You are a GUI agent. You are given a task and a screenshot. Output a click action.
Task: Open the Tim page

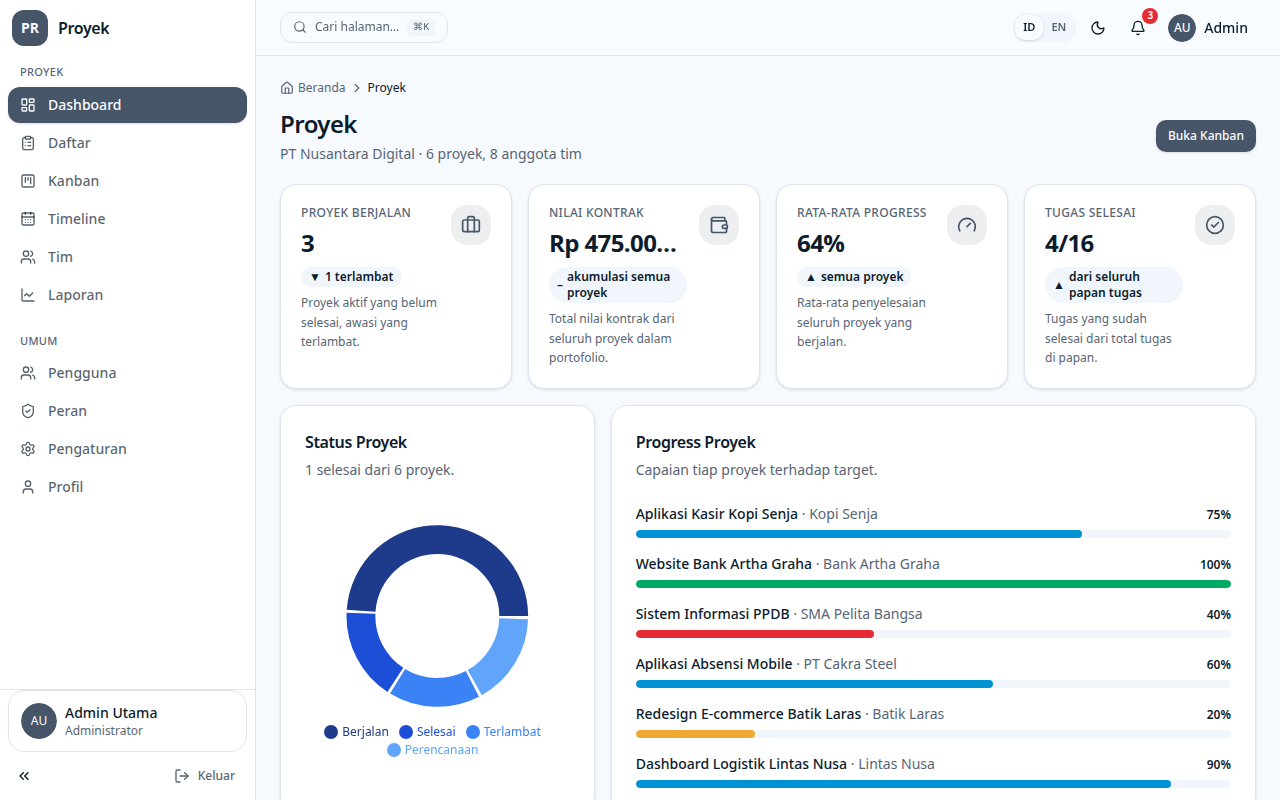pos(127,257)
